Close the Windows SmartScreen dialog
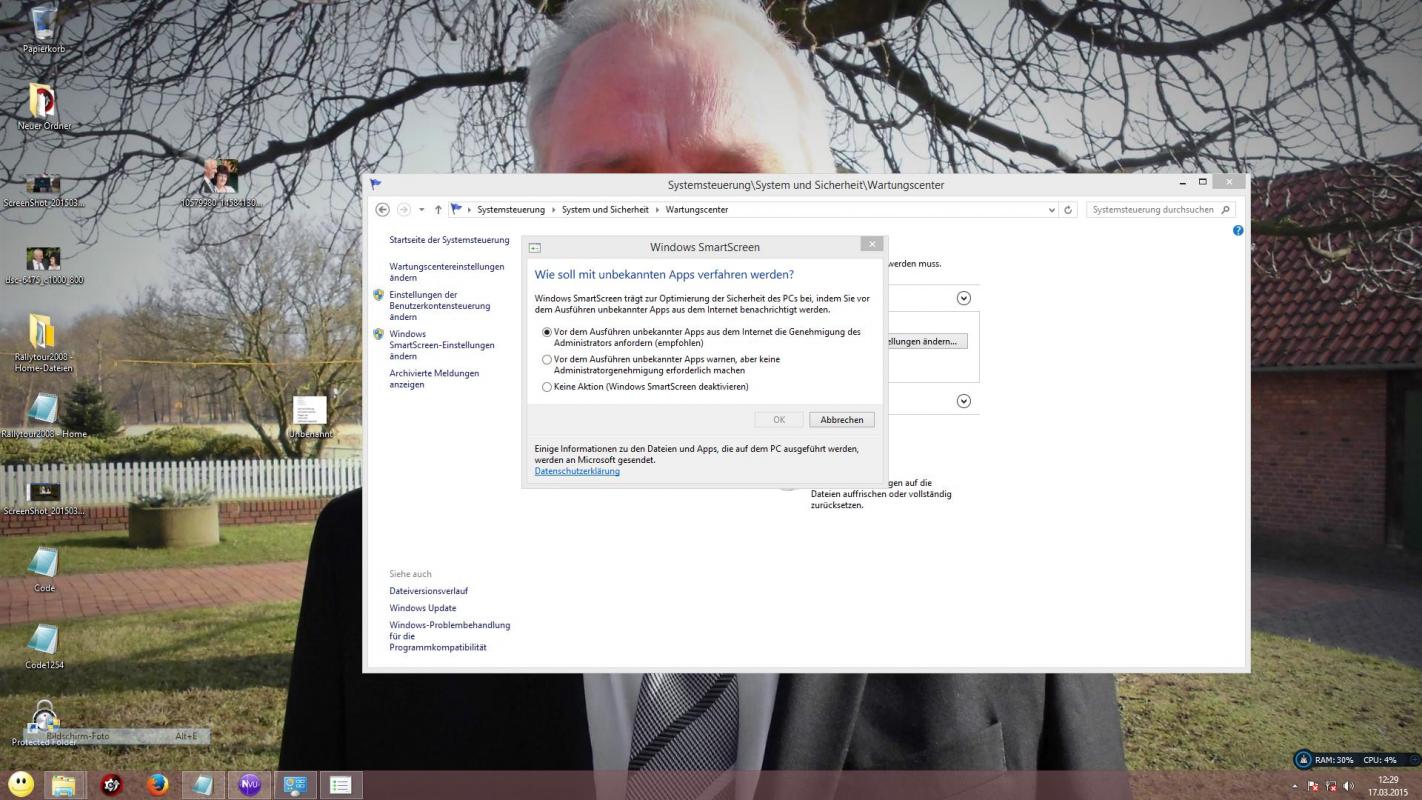1422x800 pixels. [x=871, y=244]
